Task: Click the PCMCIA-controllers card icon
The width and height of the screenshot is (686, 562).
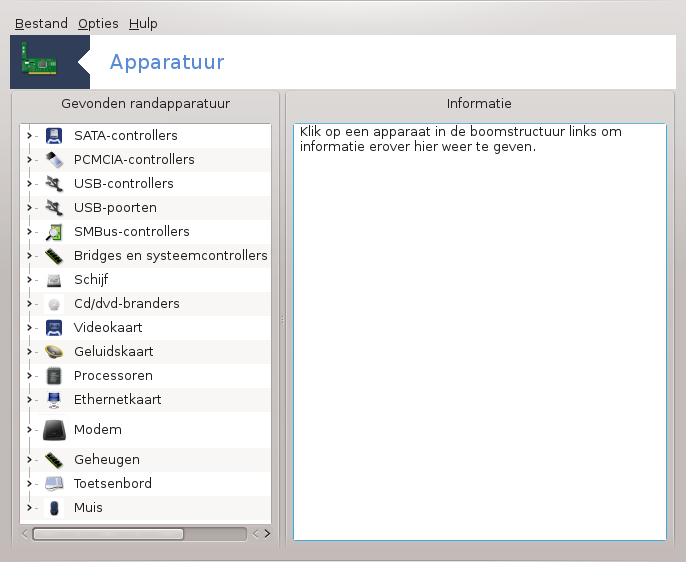Action: click(x=54, y=160)
